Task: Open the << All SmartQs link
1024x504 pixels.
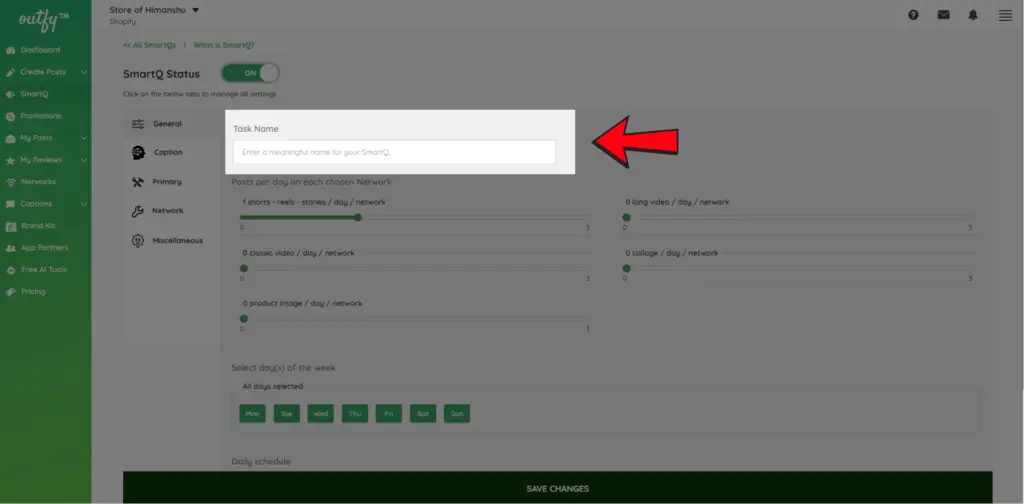Action: tap(148, 46)
